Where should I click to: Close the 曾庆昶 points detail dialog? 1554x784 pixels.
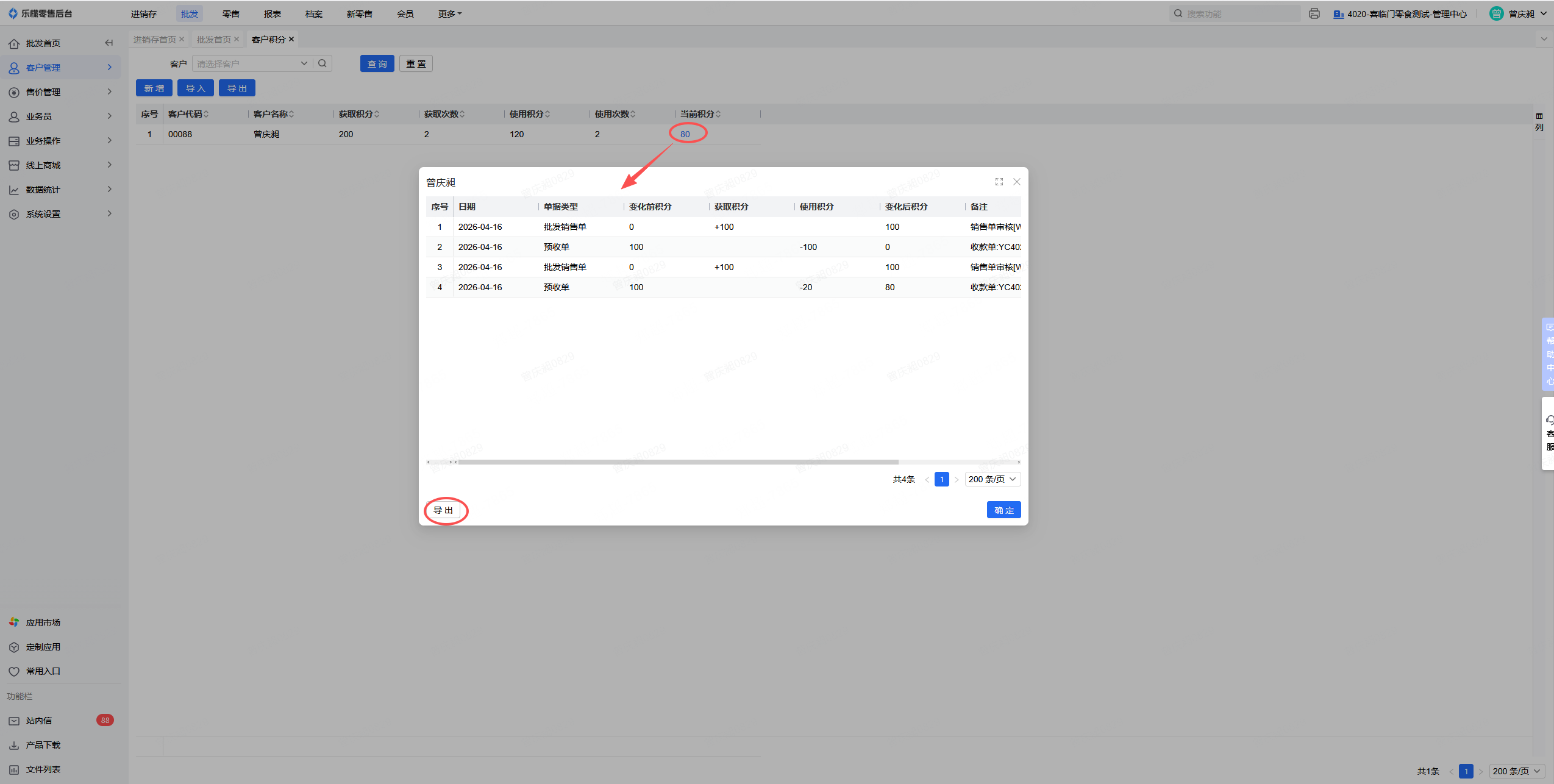tap(1016, 182)
